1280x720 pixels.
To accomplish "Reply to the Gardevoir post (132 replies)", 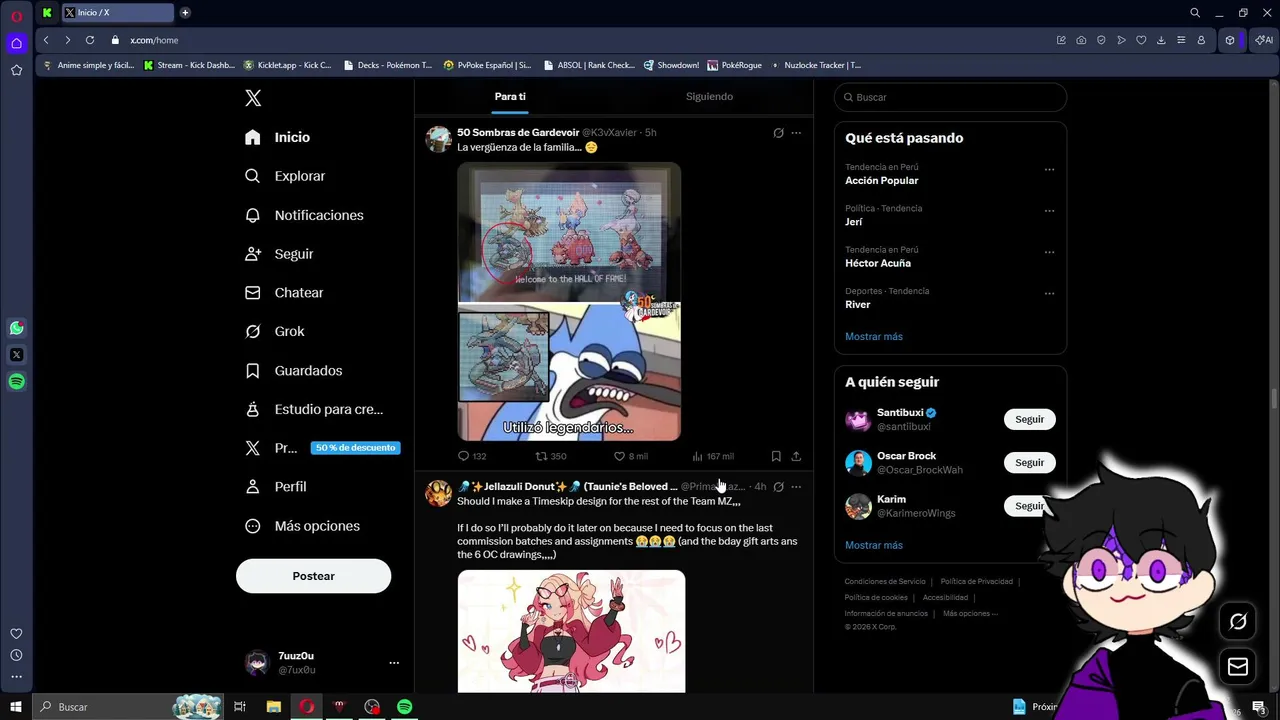I will click(472, 456).
